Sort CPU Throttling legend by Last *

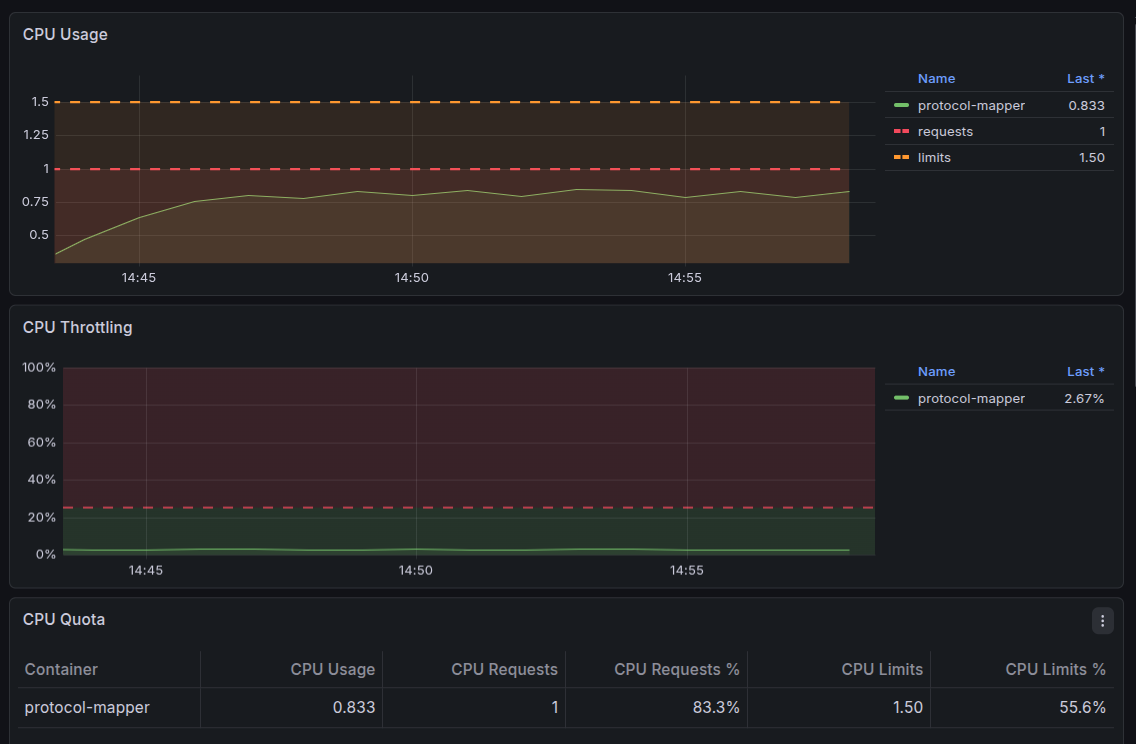[x=1085, y=372]
